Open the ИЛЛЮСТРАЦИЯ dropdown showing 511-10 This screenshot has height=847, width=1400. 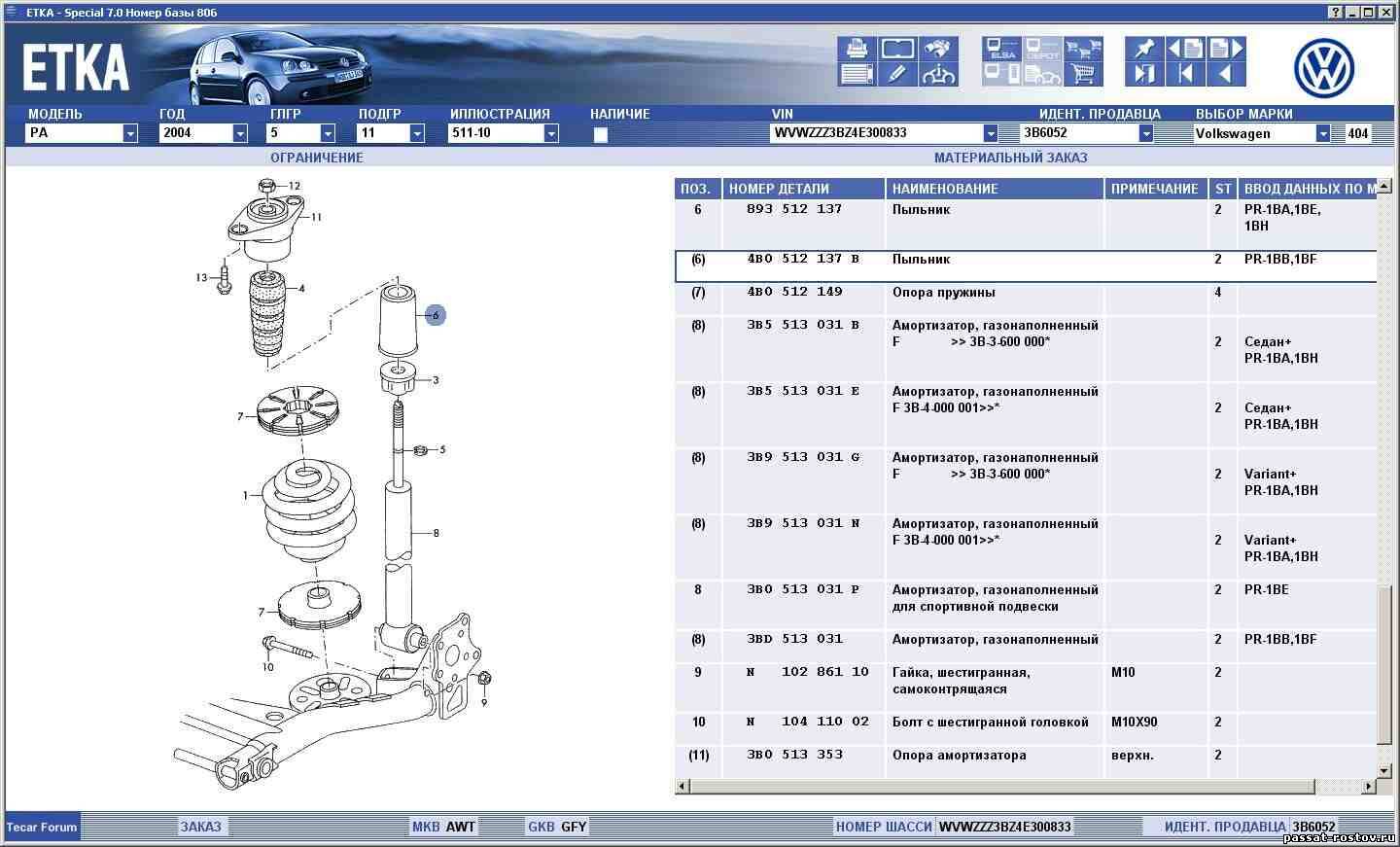coord(551,134)
